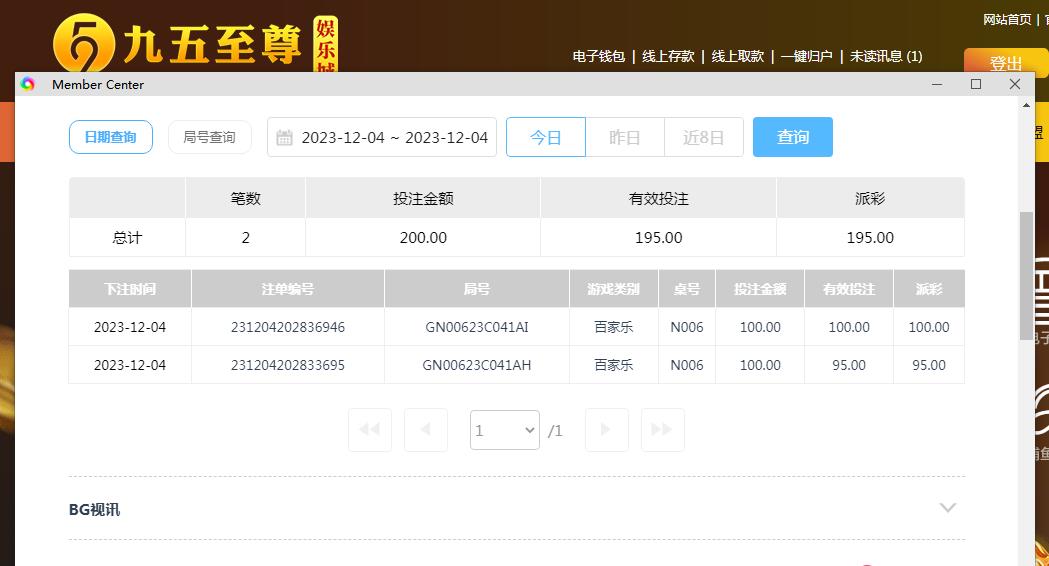The image size is (1049, 566).
Task: Click the 九五至尊 site logo
Action: click(195, 44)
